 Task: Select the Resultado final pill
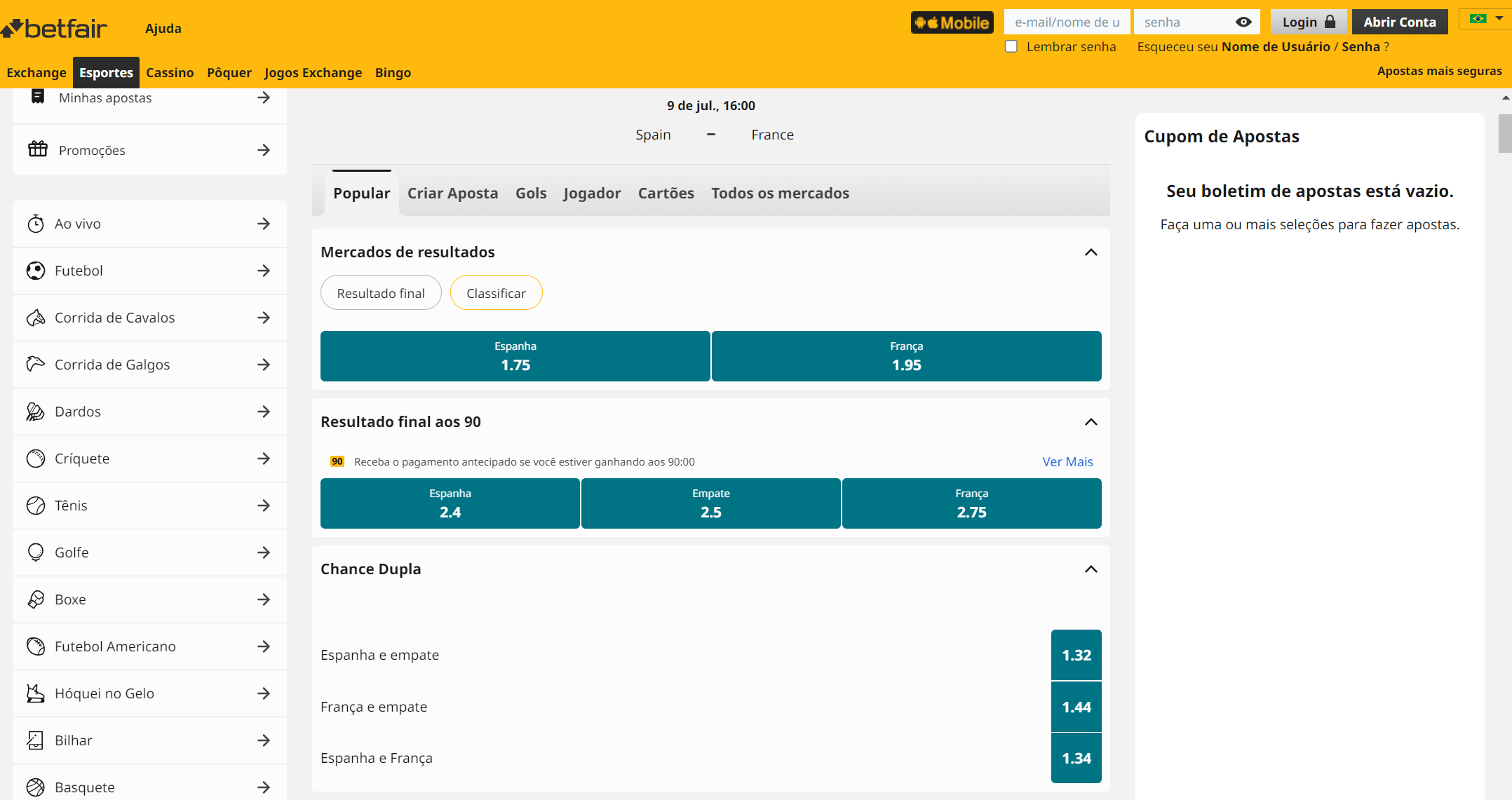pos(381,293)
